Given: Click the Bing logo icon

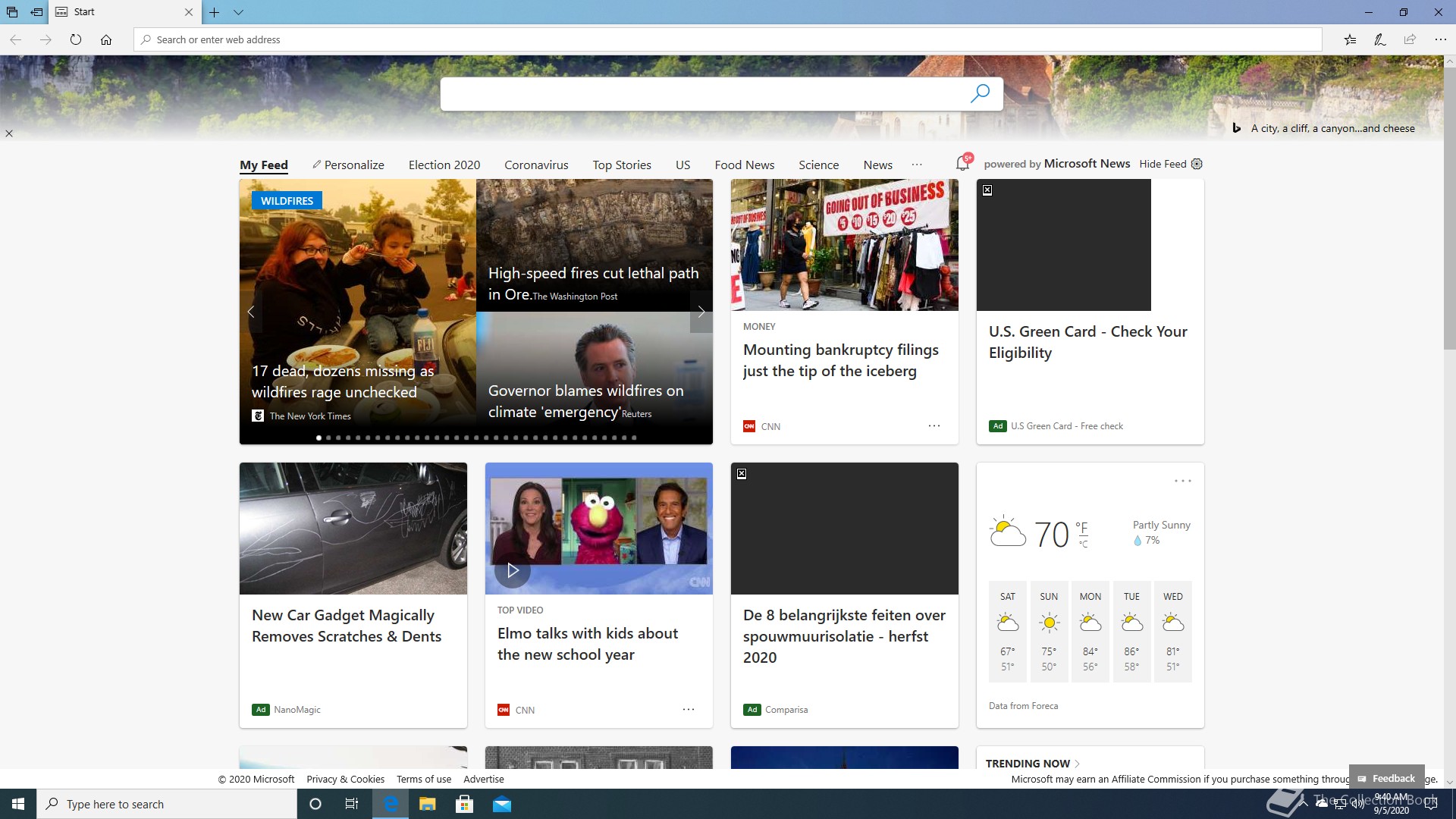Looking at the screenshot, I should tap(1236, 128).
